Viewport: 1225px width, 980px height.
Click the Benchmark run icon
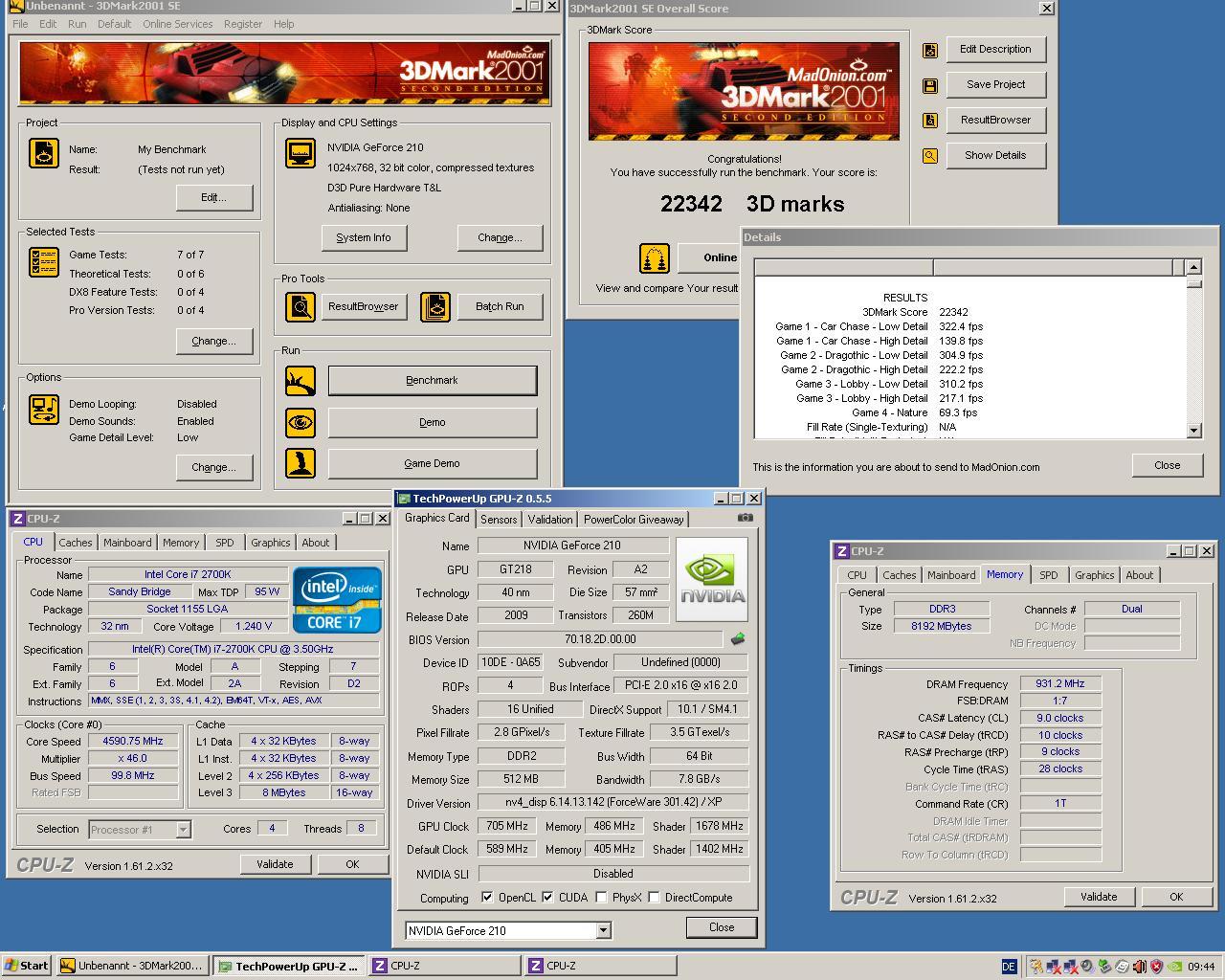click(301, 381)
